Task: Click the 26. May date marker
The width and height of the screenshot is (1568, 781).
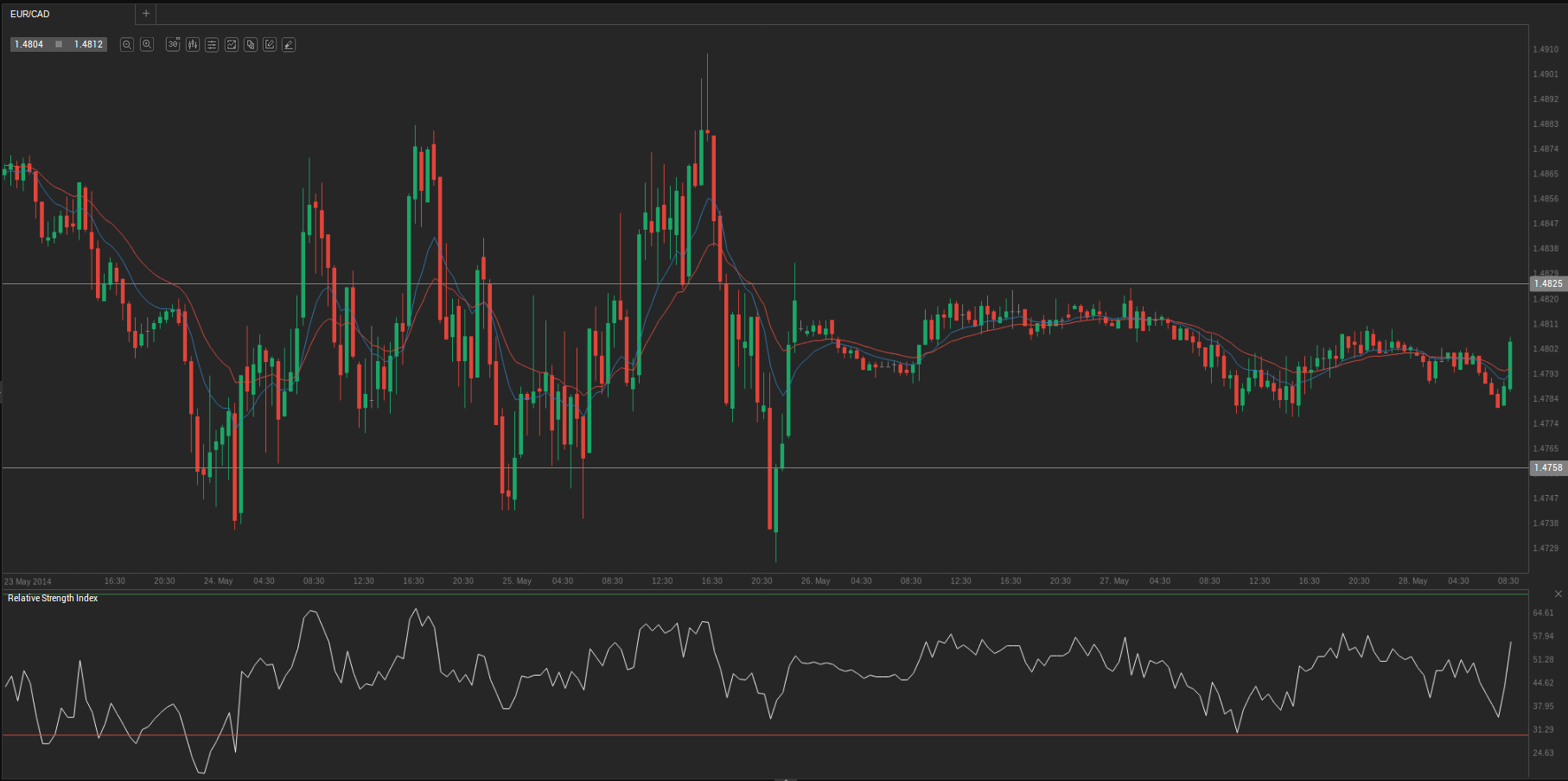Action: 815,581
